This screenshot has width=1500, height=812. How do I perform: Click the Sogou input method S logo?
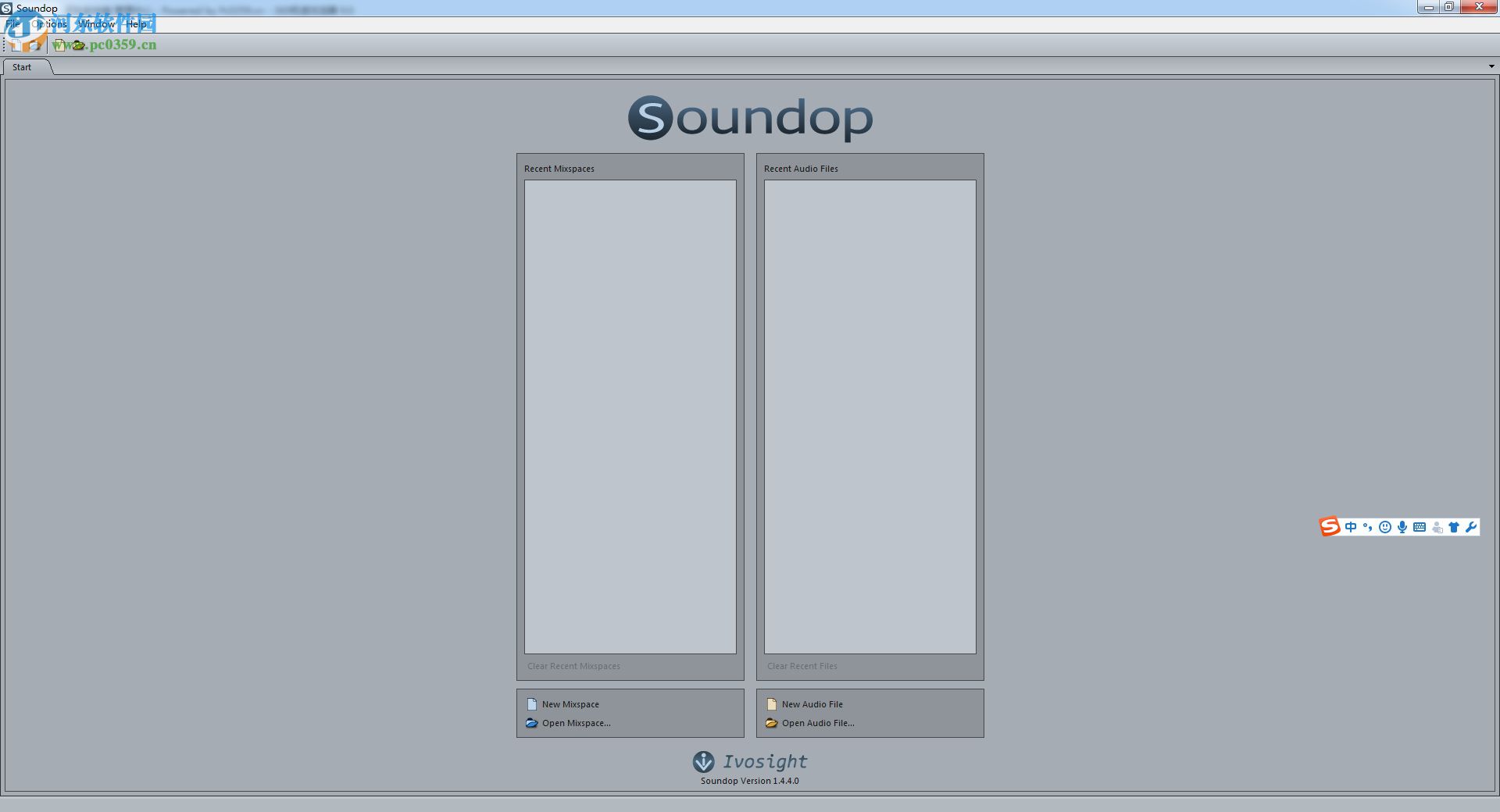(x=1330, y=527)
